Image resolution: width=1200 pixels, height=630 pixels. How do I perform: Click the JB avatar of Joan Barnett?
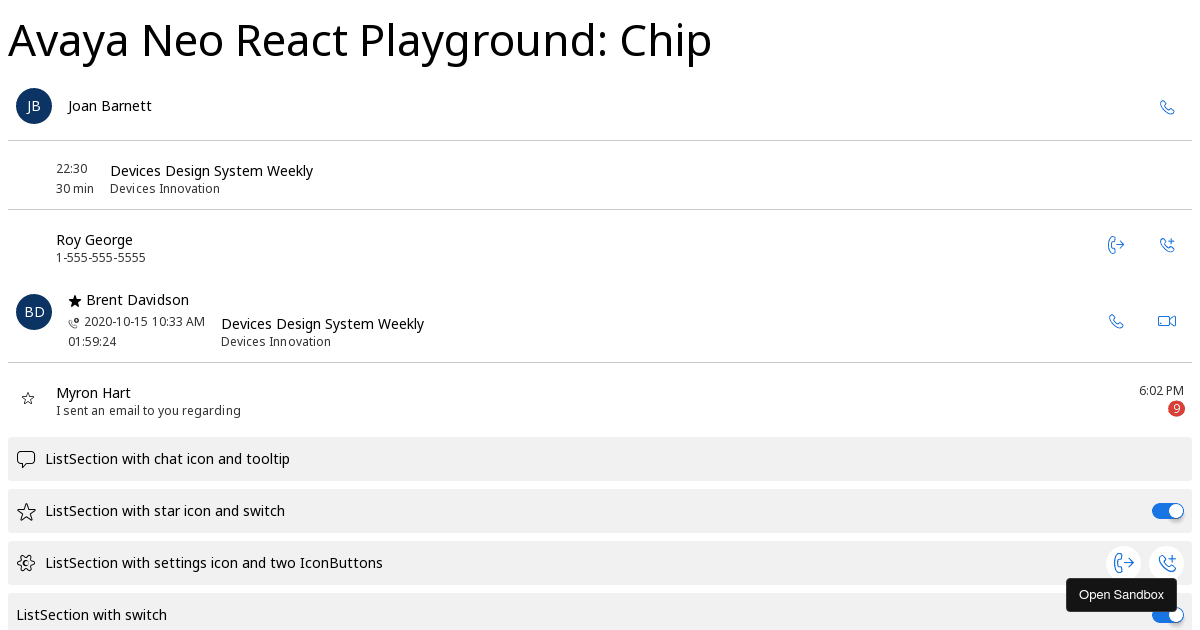[34, 106]
